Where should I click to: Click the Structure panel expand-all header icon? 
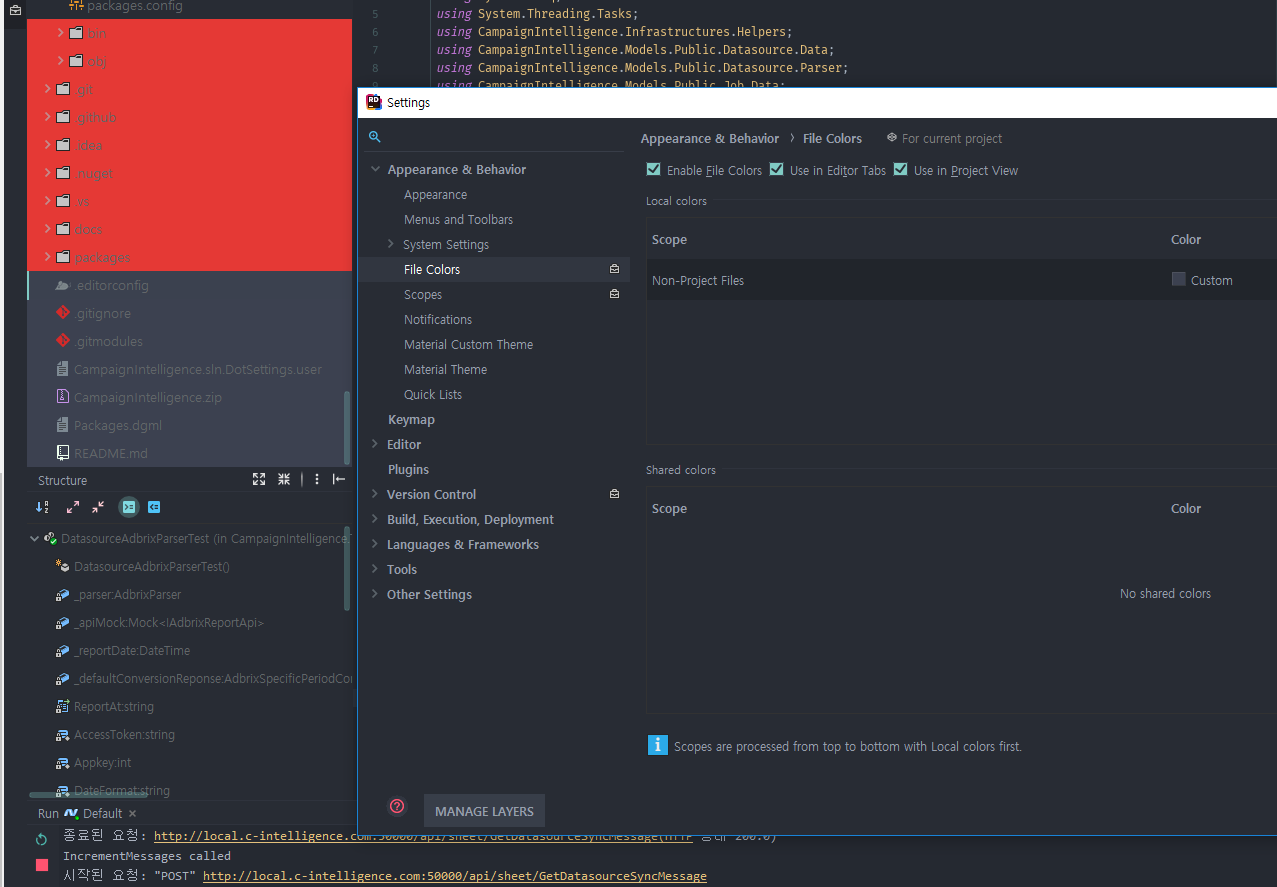(x=259, y=479)
